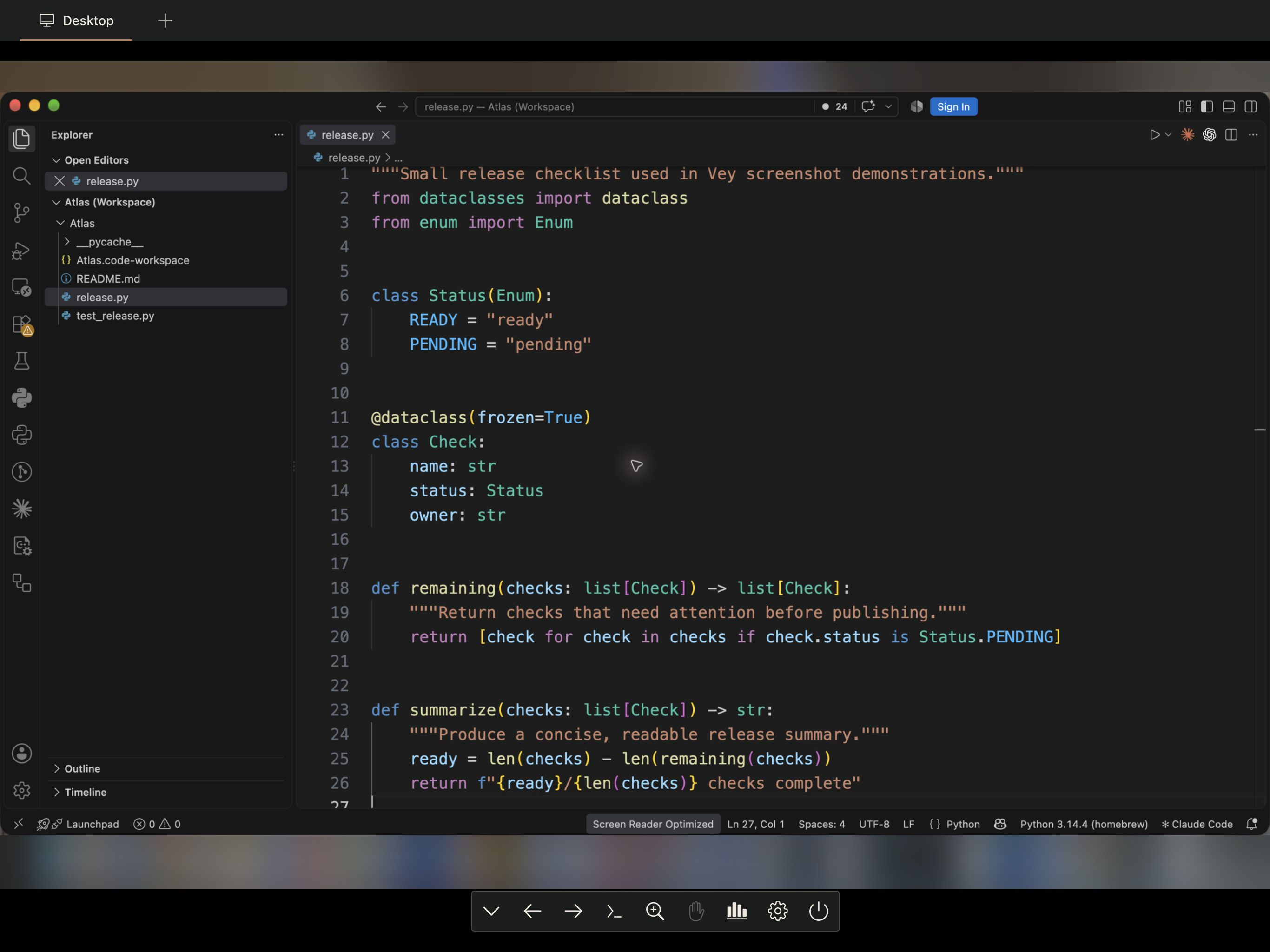1270x952 pixels.
Task: Select the Python 3.14.4 (homebrew) interpreter
Action: [1084, 824]
